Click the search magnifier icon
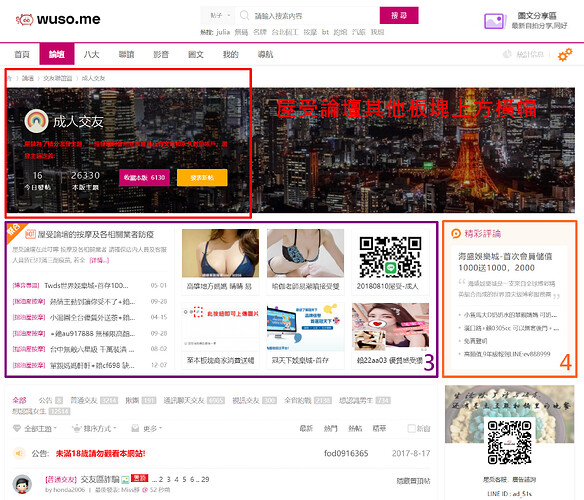Viewport: 584px width, 500px height. [244, 15]
